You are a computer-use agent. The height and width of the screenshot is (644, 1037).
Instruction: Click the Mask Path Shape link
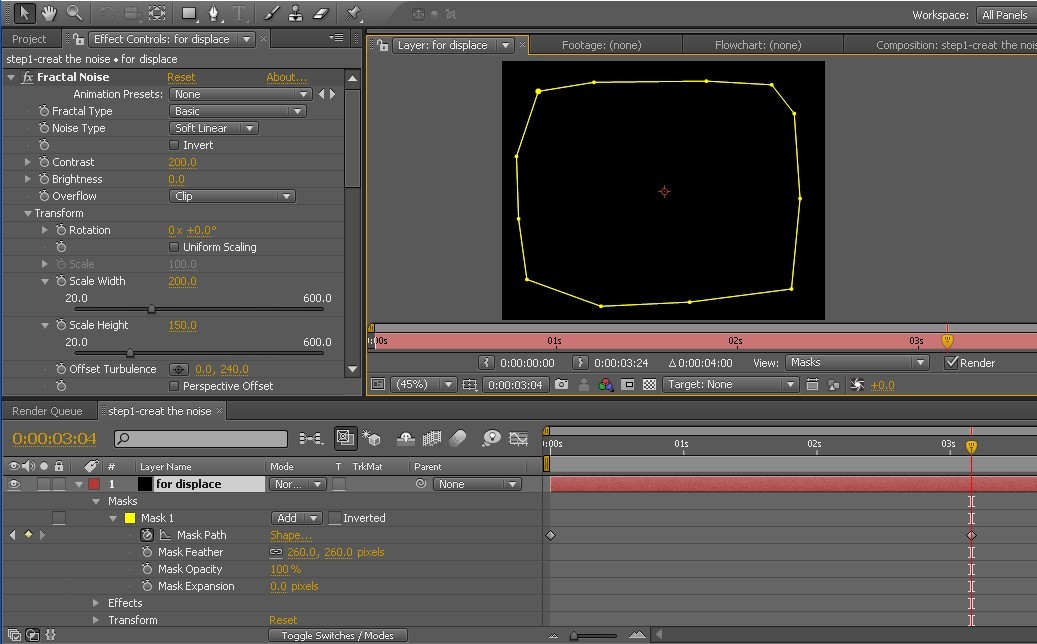click(291, 535)
